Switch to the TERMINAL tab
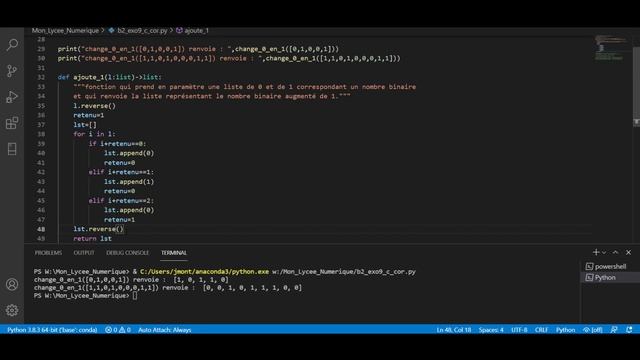 173,253
